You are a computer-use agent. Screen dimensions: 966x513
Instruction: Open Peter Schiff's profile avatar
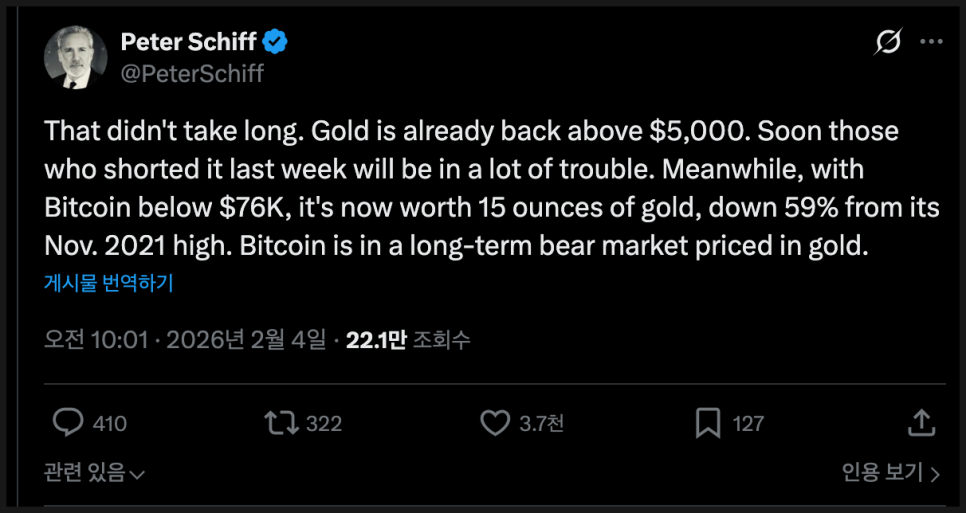click(75, 56)
